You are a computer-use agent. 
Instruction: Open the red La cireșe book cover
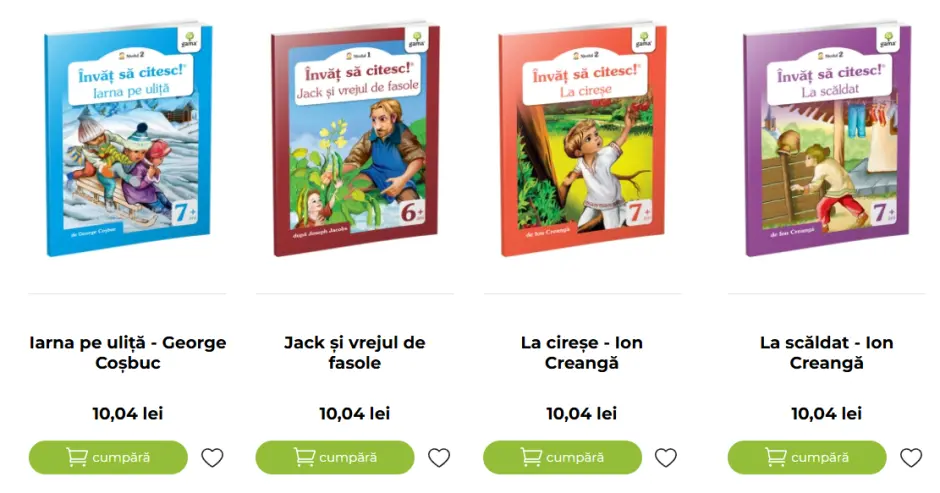click(x=582, y=141)
